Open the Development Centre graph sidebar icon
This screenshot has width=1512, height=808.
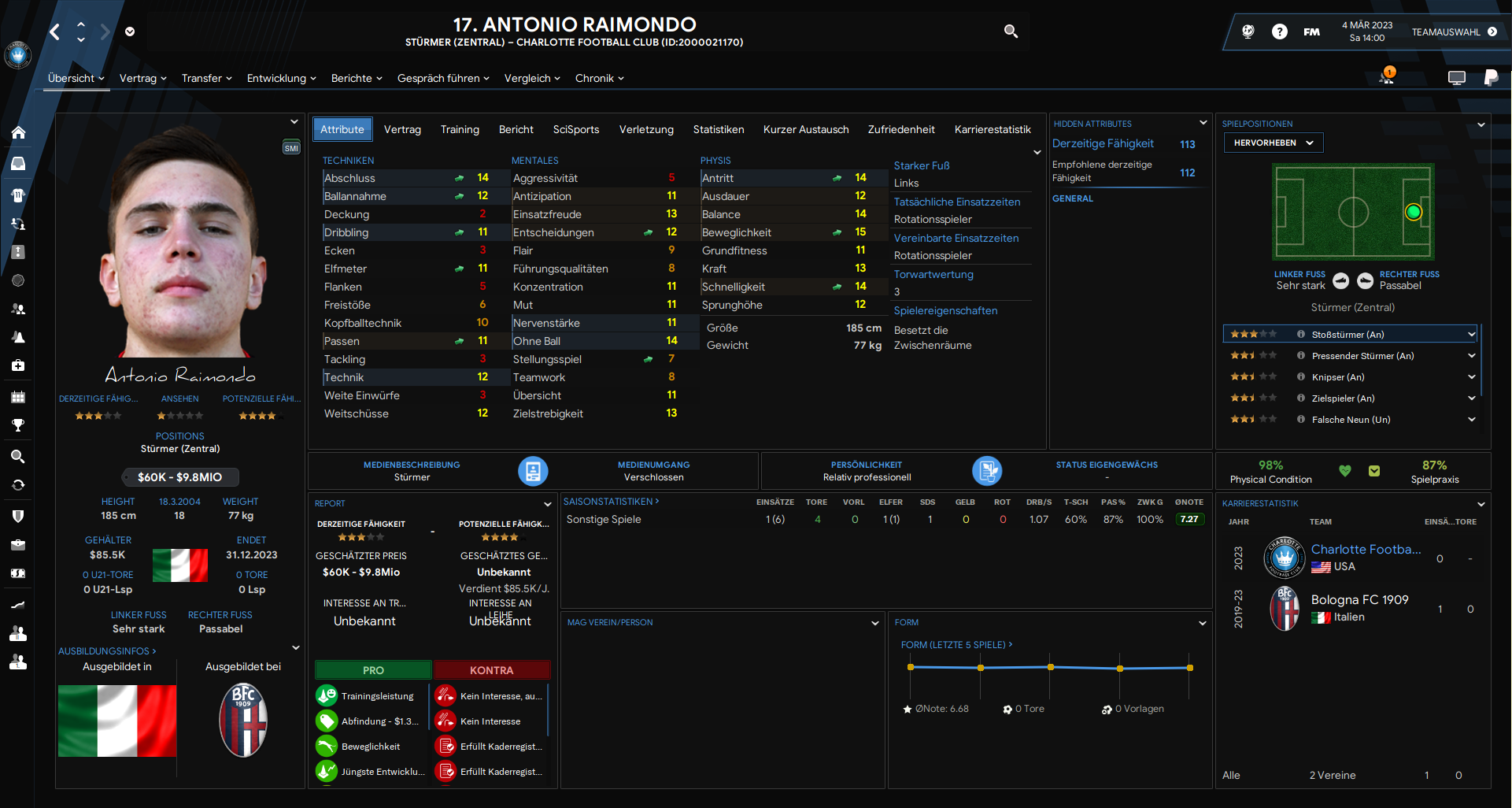pos(18,605)
